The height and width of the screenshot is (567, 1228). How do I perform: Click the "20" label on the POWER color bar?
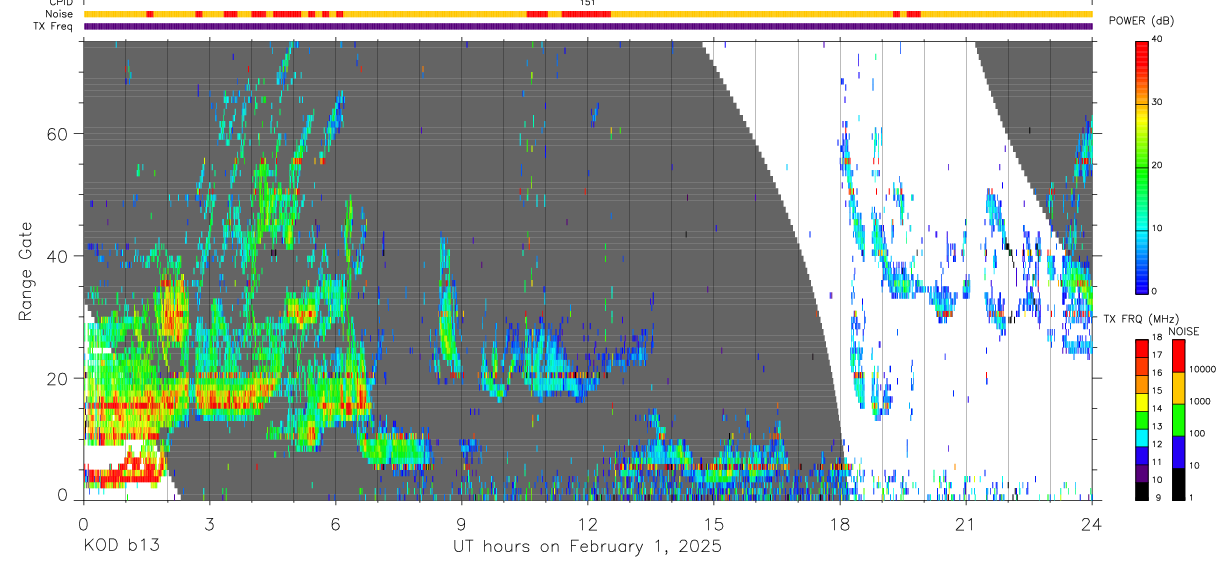tap(1158, 165)
